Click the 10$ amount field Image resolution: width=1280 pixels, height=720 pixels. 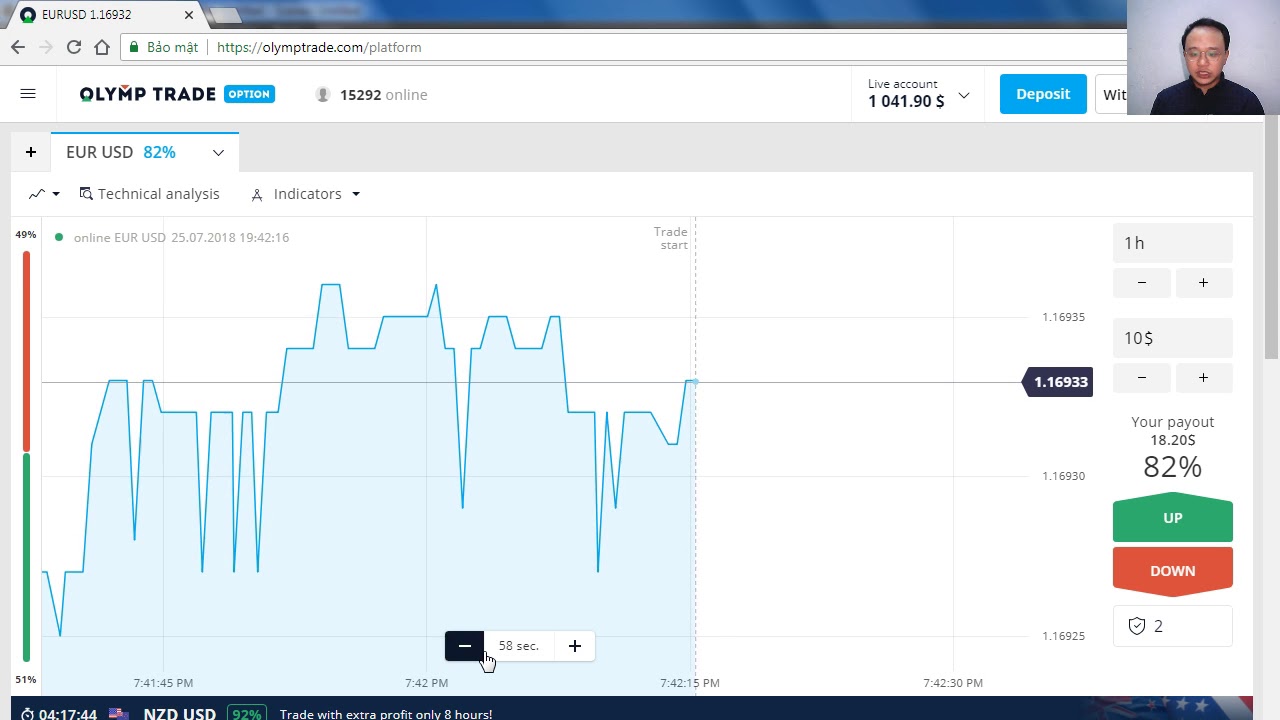tap(1172, 338)
